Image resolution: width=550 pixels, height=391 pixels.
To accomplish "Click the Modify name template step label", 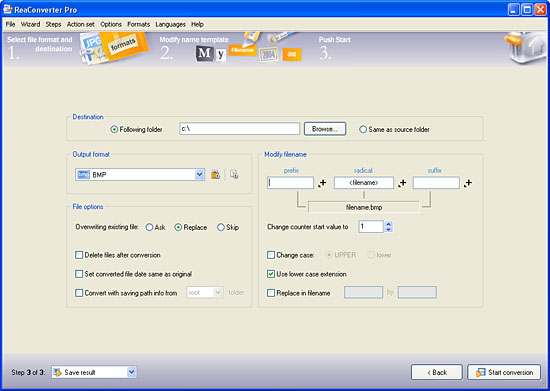I will (194, 40).
